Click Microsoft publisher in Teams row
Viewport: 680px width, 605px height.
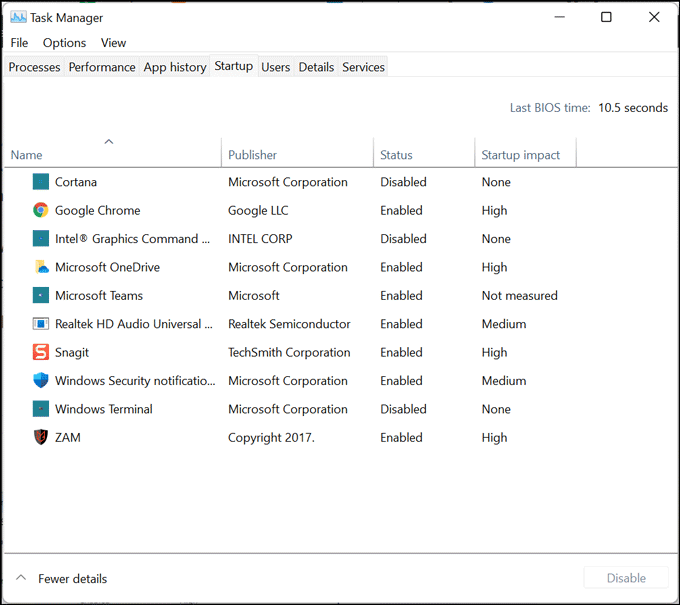pos(254,295)
